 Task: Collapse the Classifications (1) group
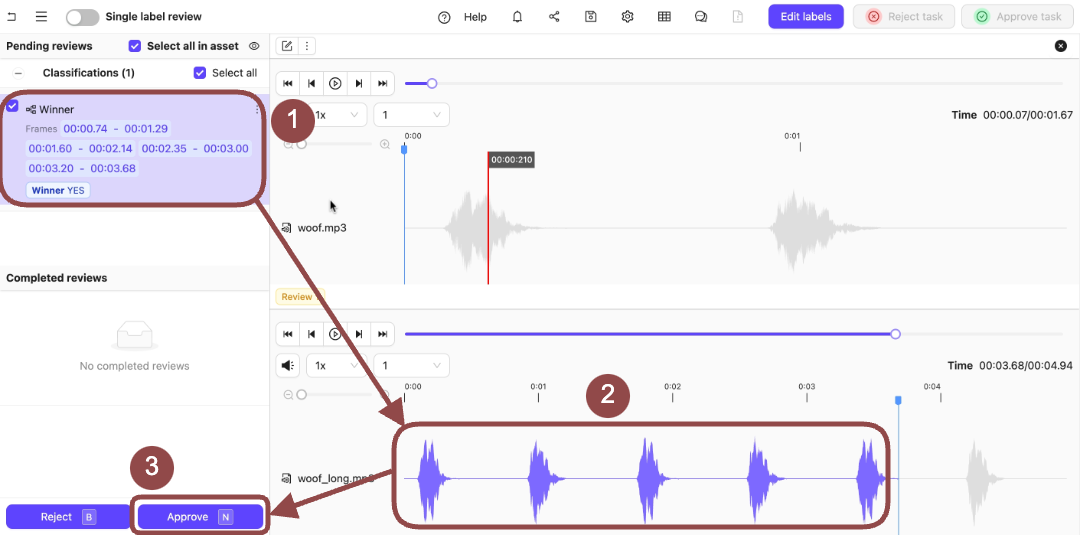pos(19,73)
